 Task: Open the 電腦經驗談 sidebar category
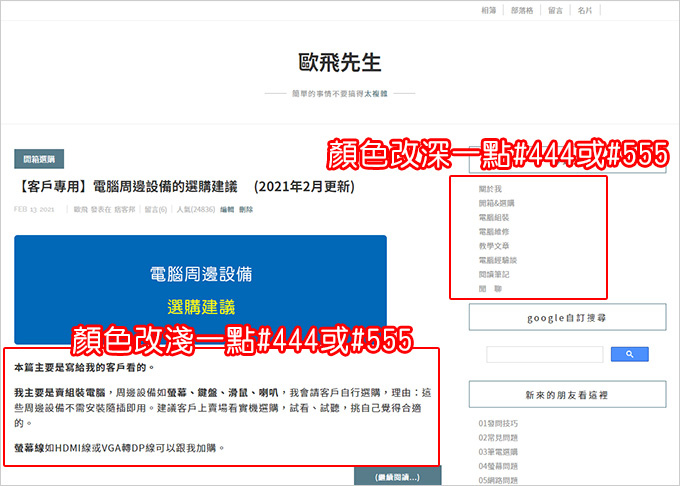pyautogui.click(x=497, y=260)
